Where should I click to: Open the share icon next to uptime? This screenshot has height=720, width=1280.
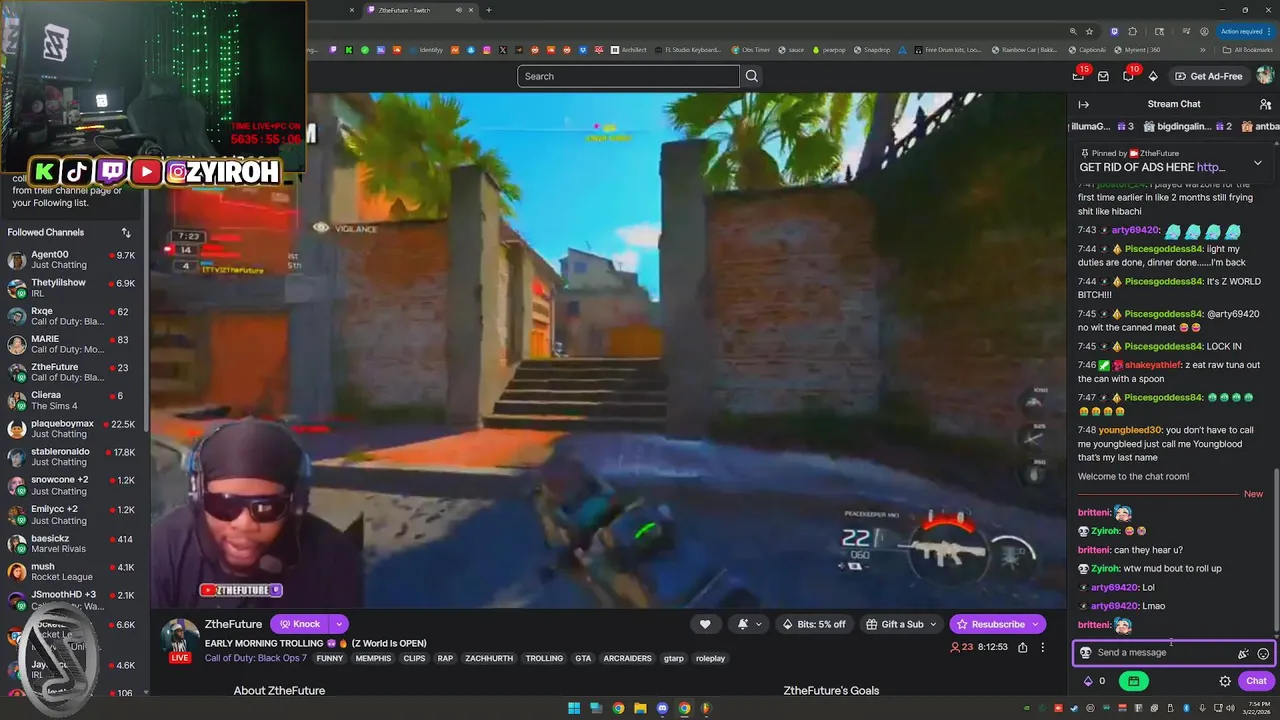tap(1022, 647)
